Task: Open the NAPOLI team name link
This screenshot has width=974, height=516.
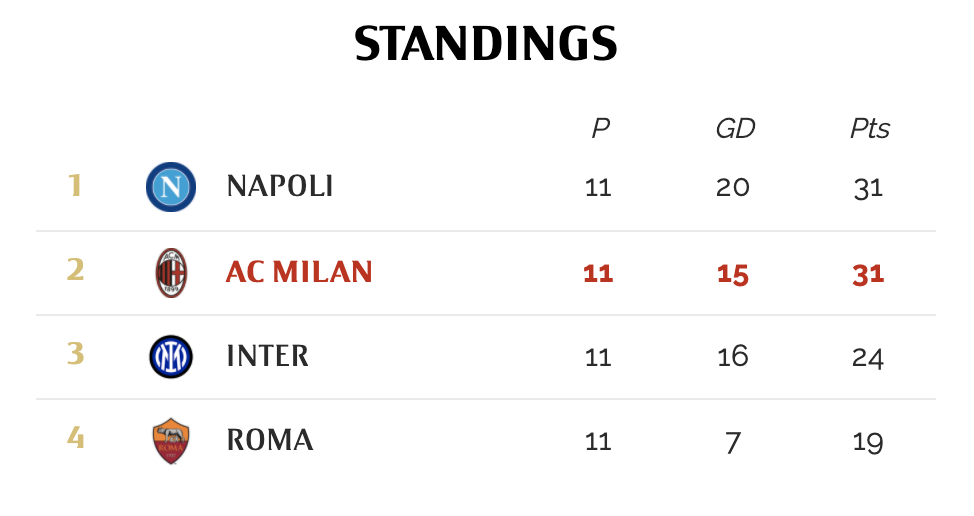Action: tap(280, 187)
